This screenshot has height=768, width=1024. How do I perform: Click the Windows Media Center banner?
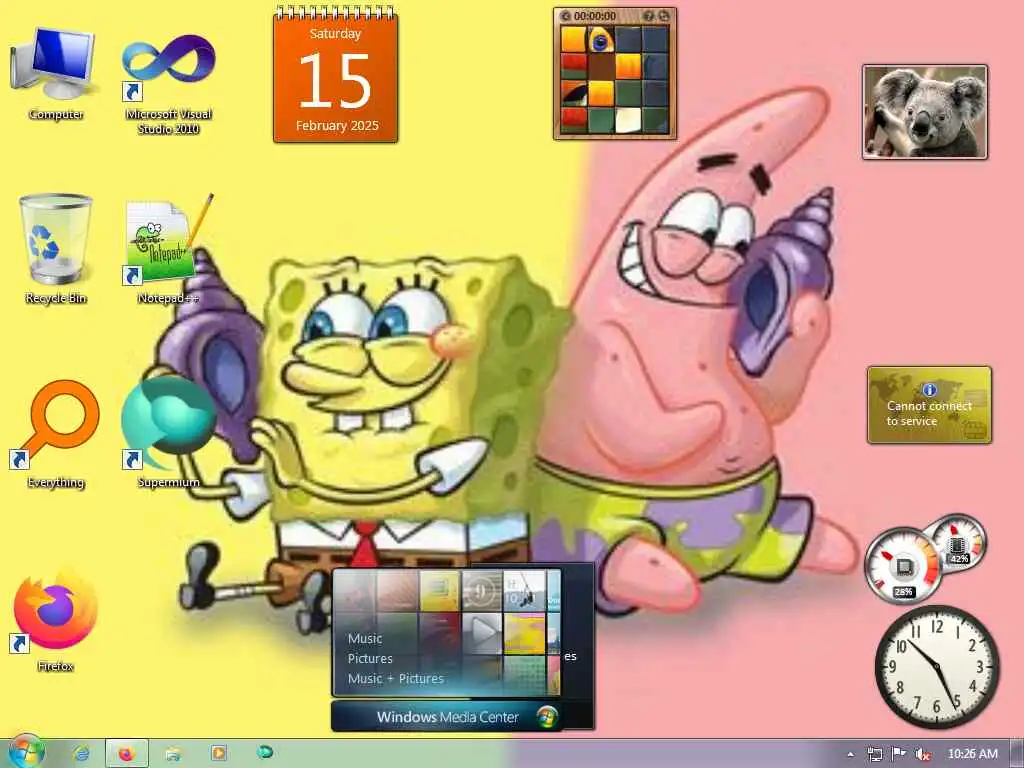[447, 716]
